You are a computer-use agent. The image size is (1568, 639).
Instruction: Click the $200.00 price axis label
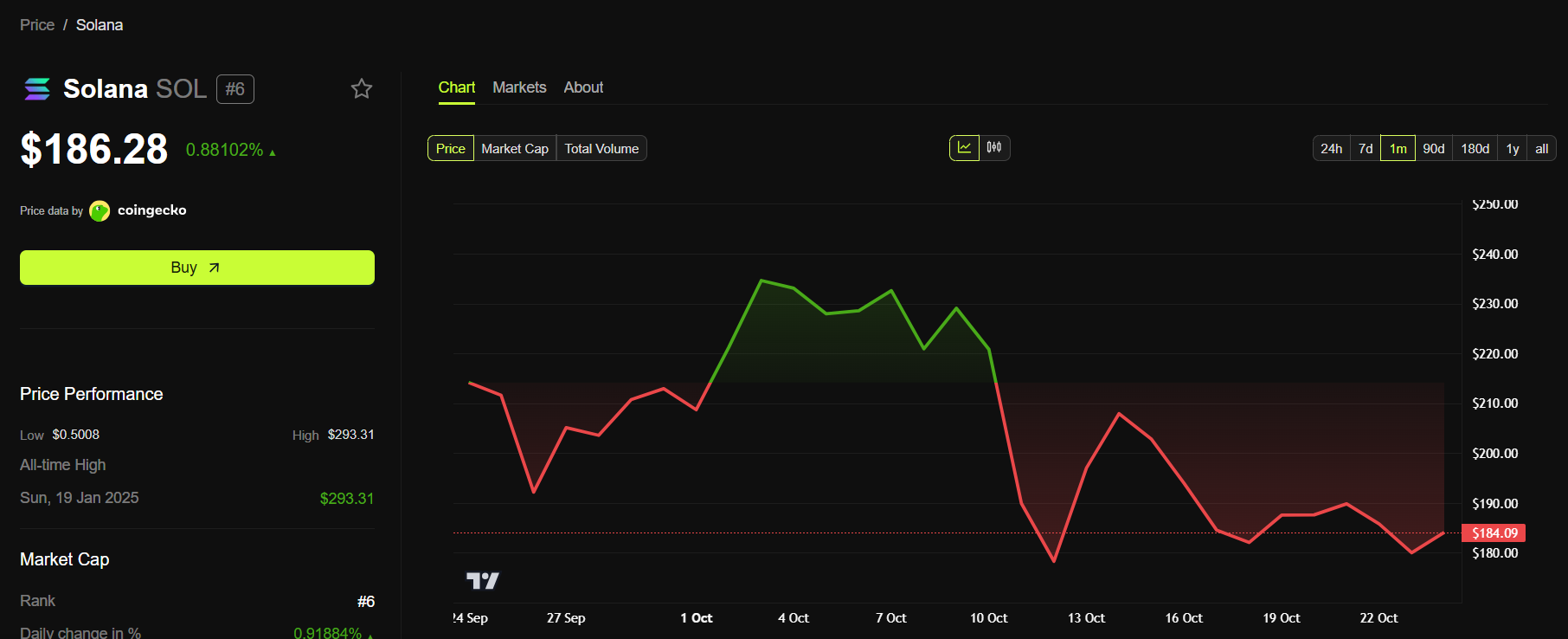click(1494, 454)
